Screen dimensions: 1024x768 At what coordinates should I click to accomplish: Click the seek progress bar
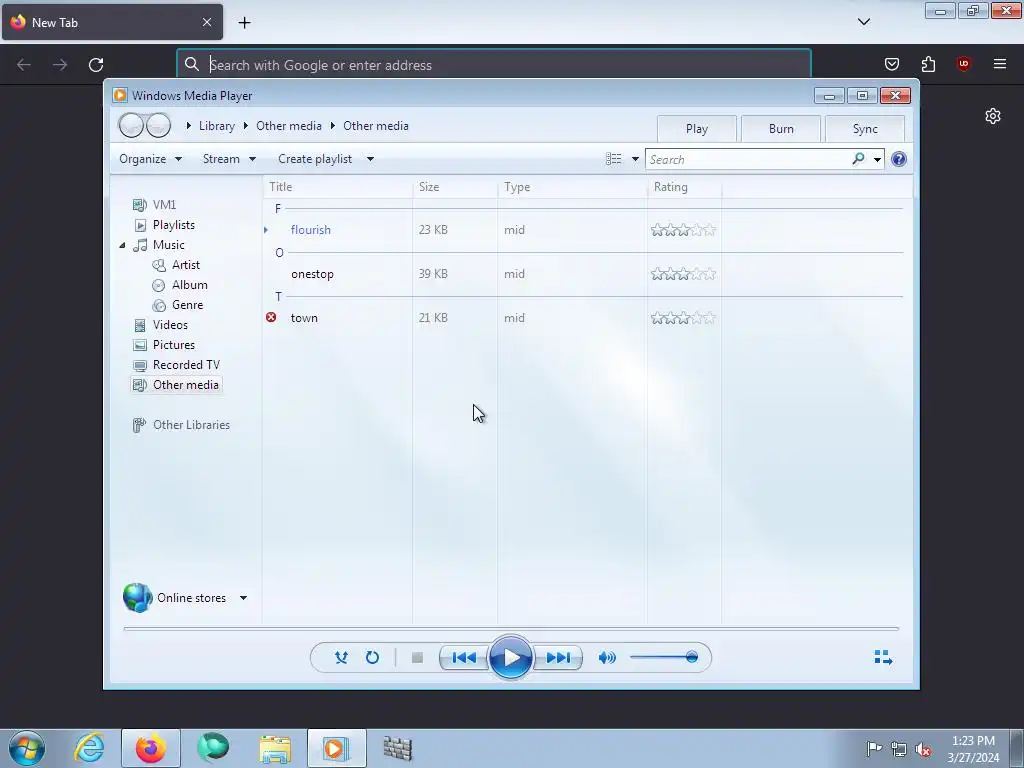(511, 628)
